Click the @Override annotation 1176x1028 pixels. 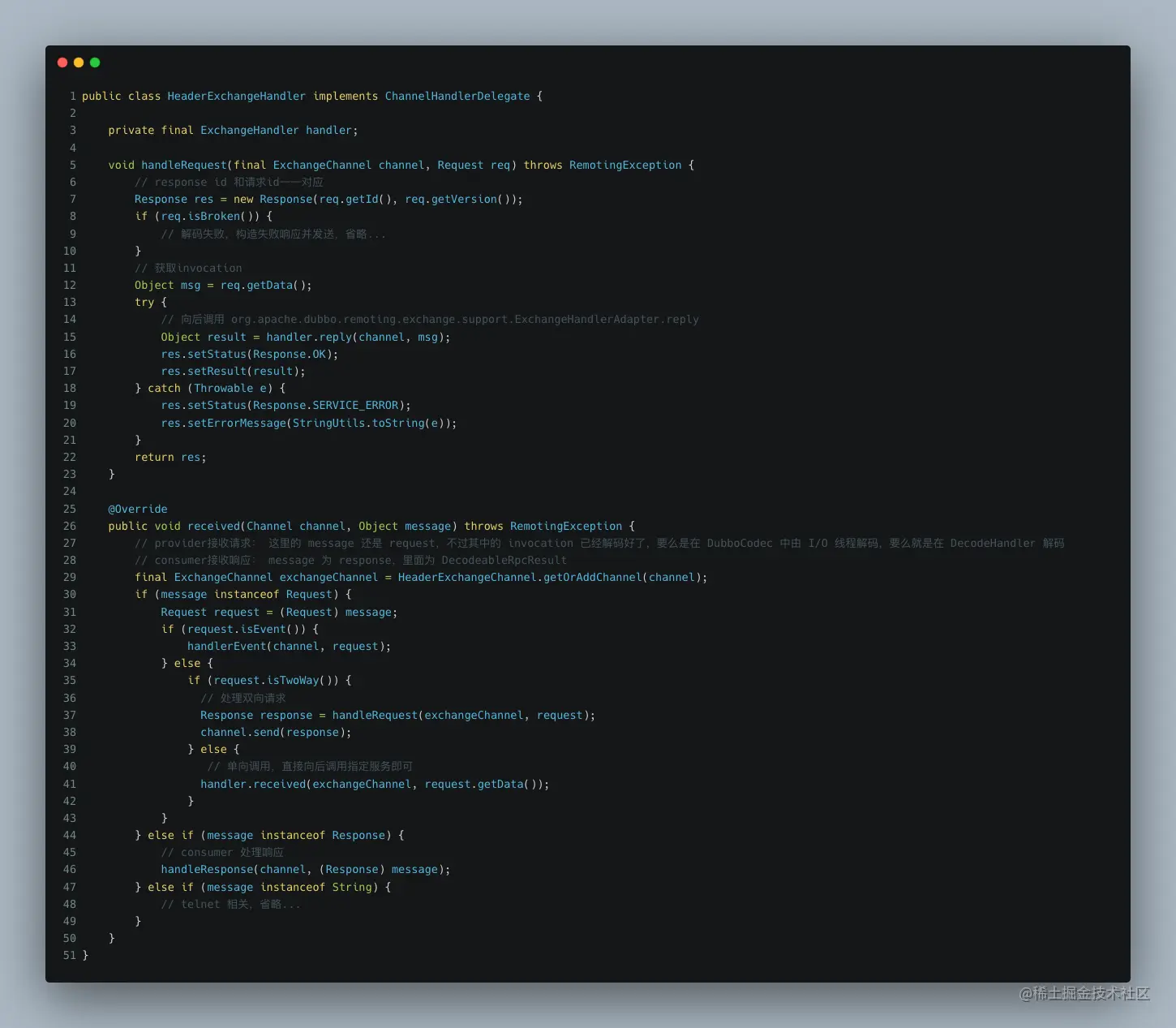(x=137, y=509)
